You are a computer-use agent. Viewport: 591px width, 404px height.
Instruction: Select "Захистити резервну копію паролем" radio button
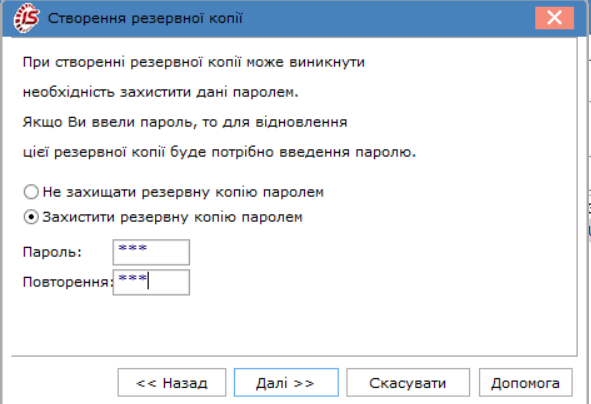pyautogui.click(x=31, y=217)
